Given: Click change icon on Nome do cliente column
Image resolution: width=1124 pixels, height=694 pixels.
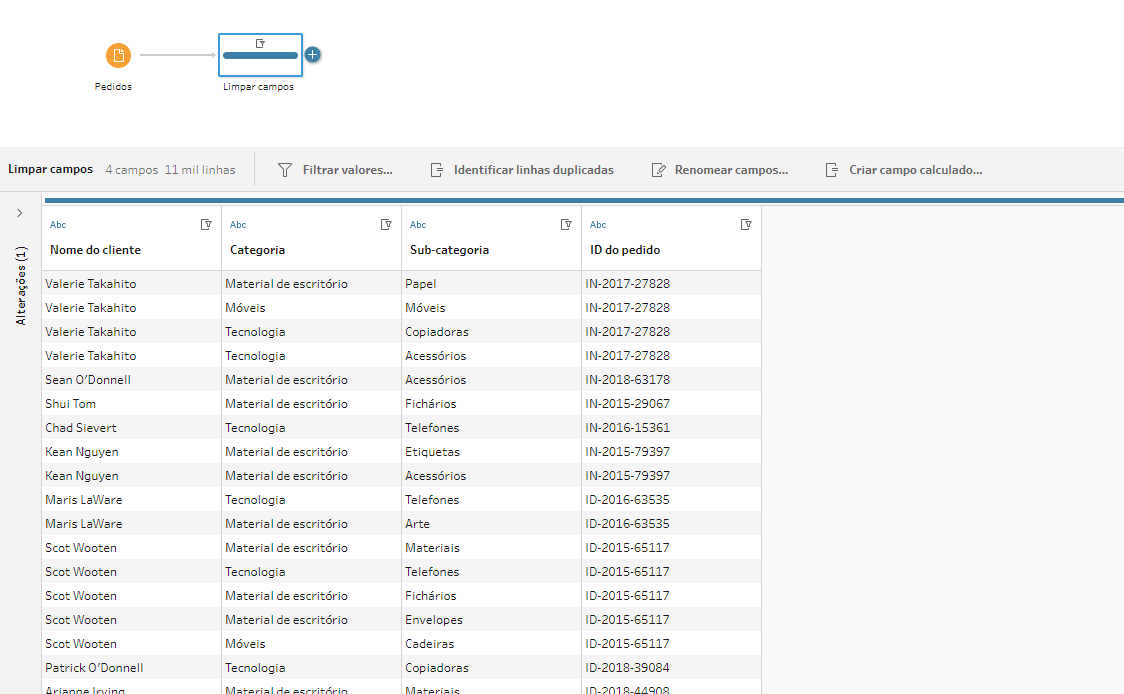Looking at the screenshot, I should [206, 225].
